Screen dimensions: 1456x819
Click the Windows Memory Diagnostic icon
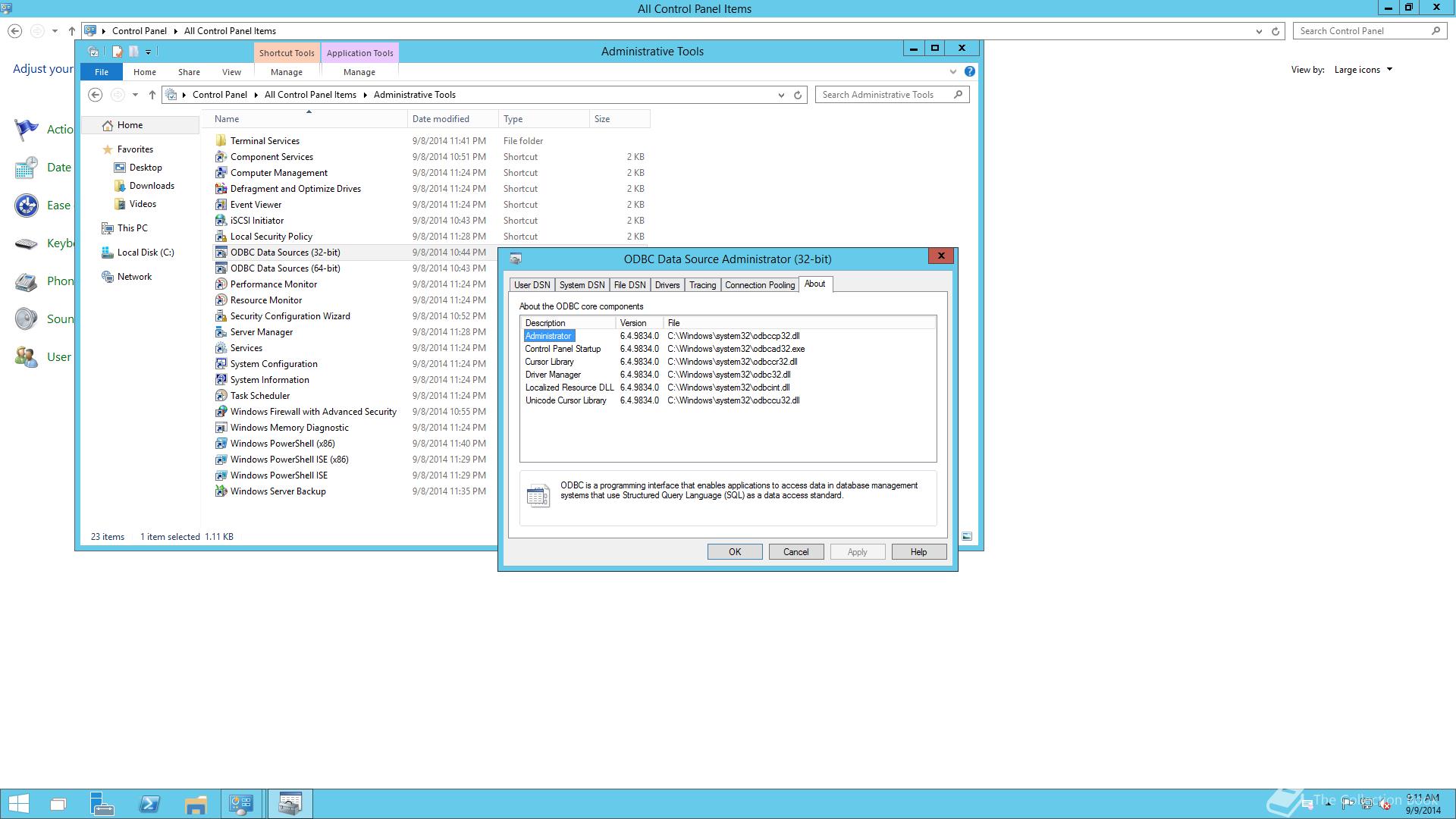(221, 428)
